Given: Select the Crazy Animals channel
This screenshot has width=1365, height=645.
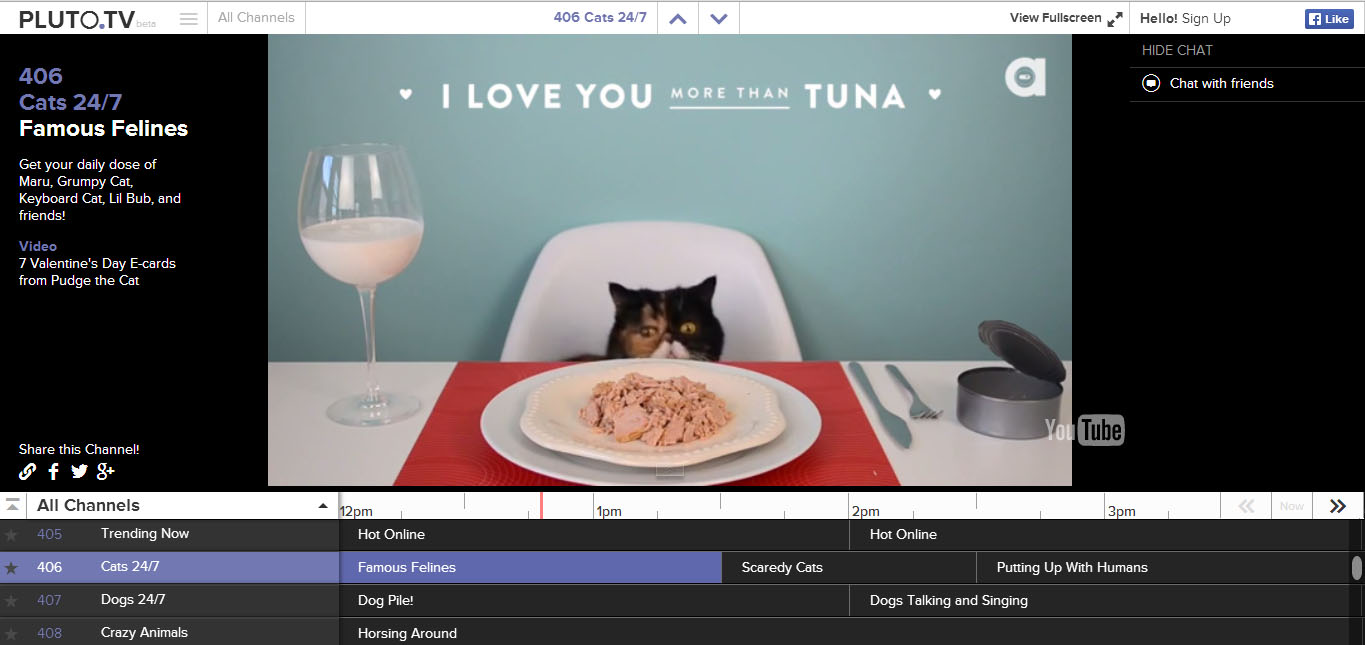Looking at the screenshot, I should pos(144,632).
